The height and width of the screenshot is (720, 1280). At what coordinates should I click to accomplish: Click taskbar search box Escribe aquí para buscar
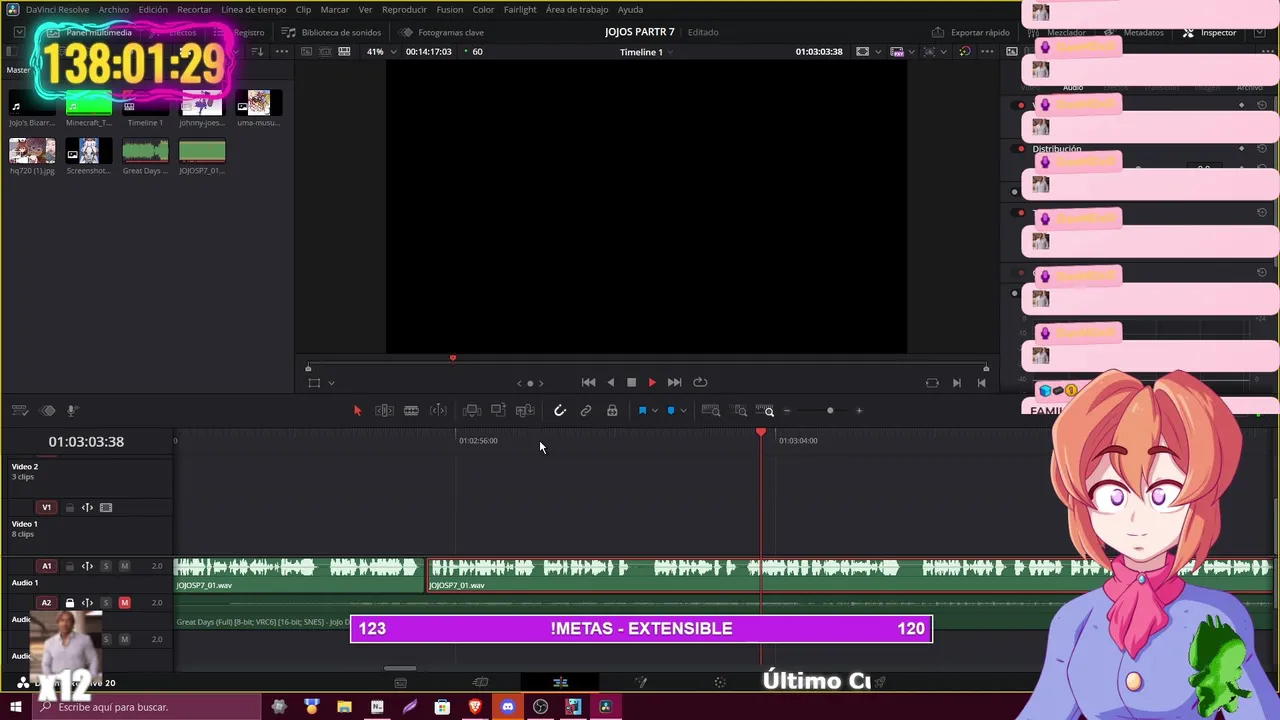coord(147,707)
